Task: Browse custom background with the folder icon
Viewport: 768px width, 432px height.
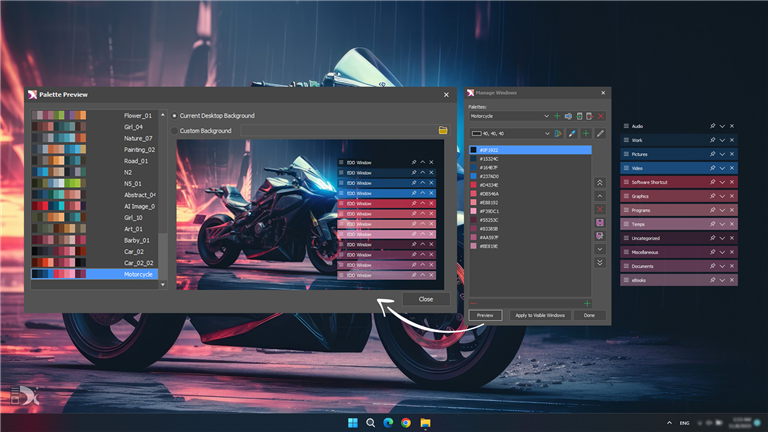Action: pyautogui.click(x=443, y=130)
